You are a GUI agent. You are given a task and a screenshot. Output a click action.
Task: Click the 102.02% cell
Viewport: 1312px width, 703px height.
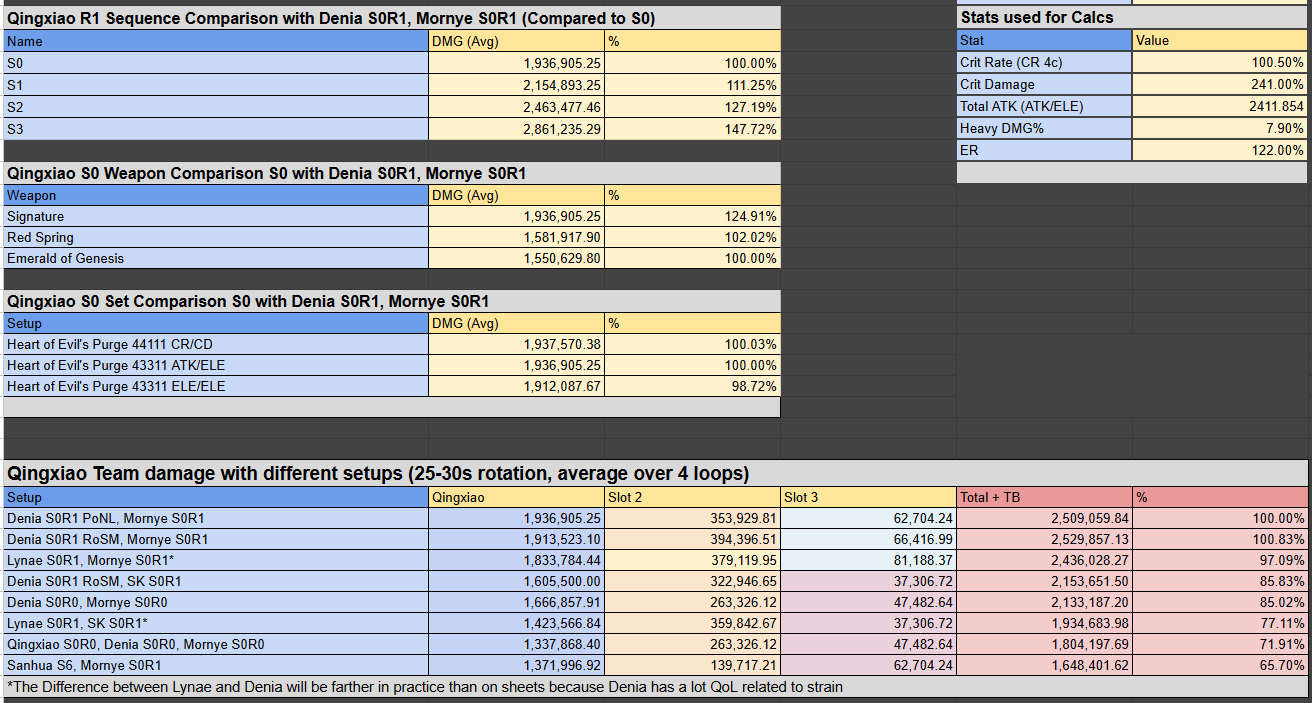(693, 237)
